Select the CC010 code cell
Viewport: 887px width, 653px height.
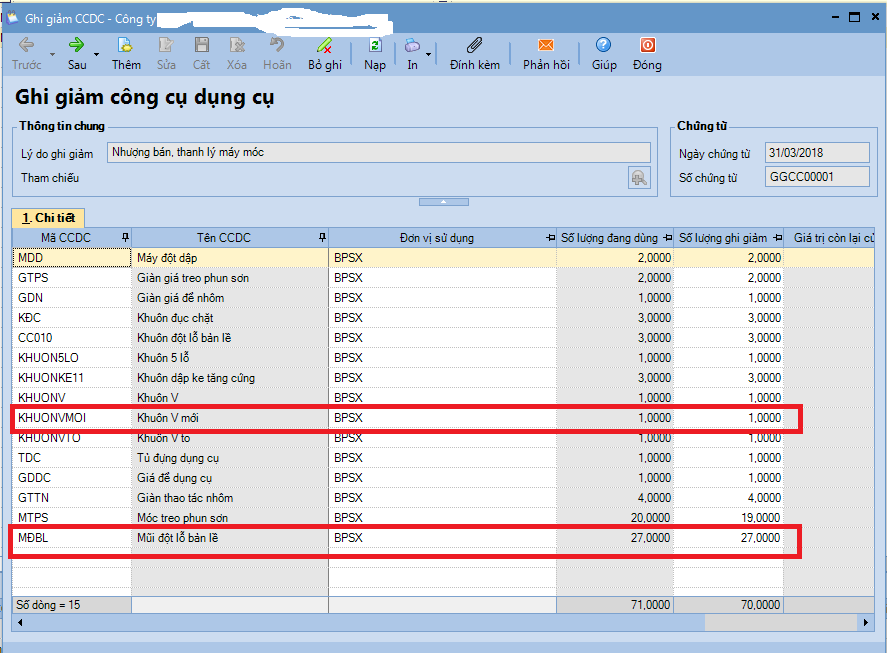[72, 338]
